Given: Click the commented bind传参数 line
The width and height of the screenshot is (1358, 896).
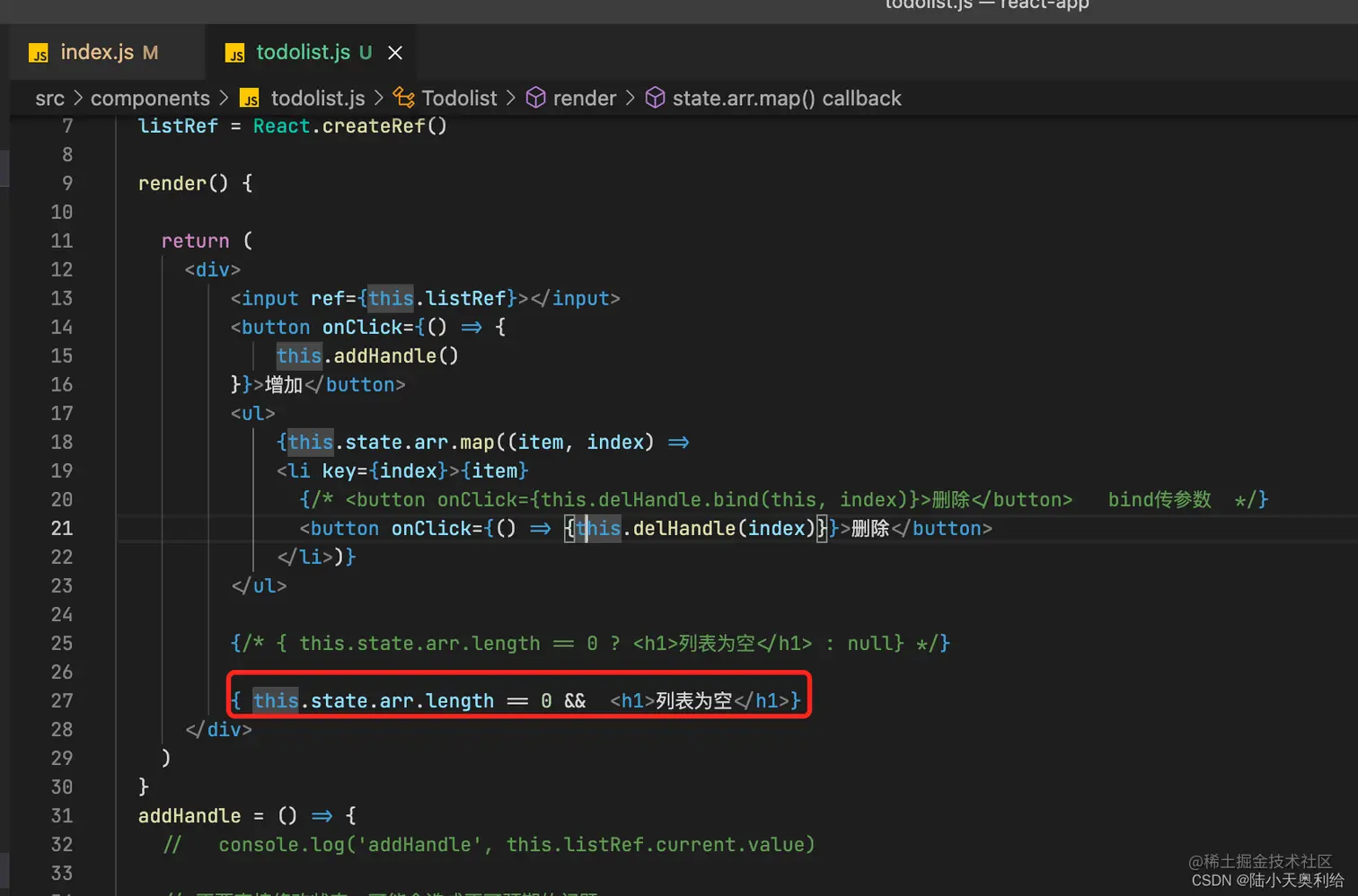Looking at the screenshot, I should [784, 499].
